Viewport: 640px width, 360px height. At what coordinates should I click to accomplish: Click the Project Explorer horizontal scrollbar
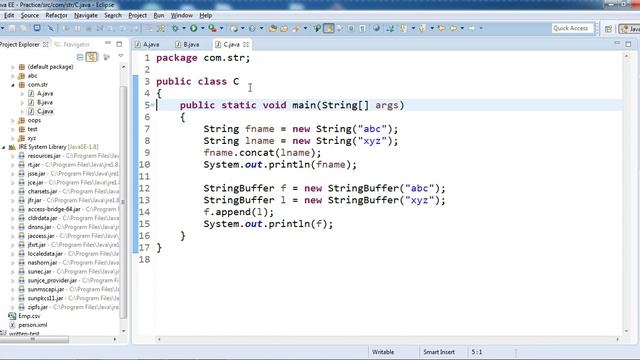pyautogui.click(x=34, y=339)
